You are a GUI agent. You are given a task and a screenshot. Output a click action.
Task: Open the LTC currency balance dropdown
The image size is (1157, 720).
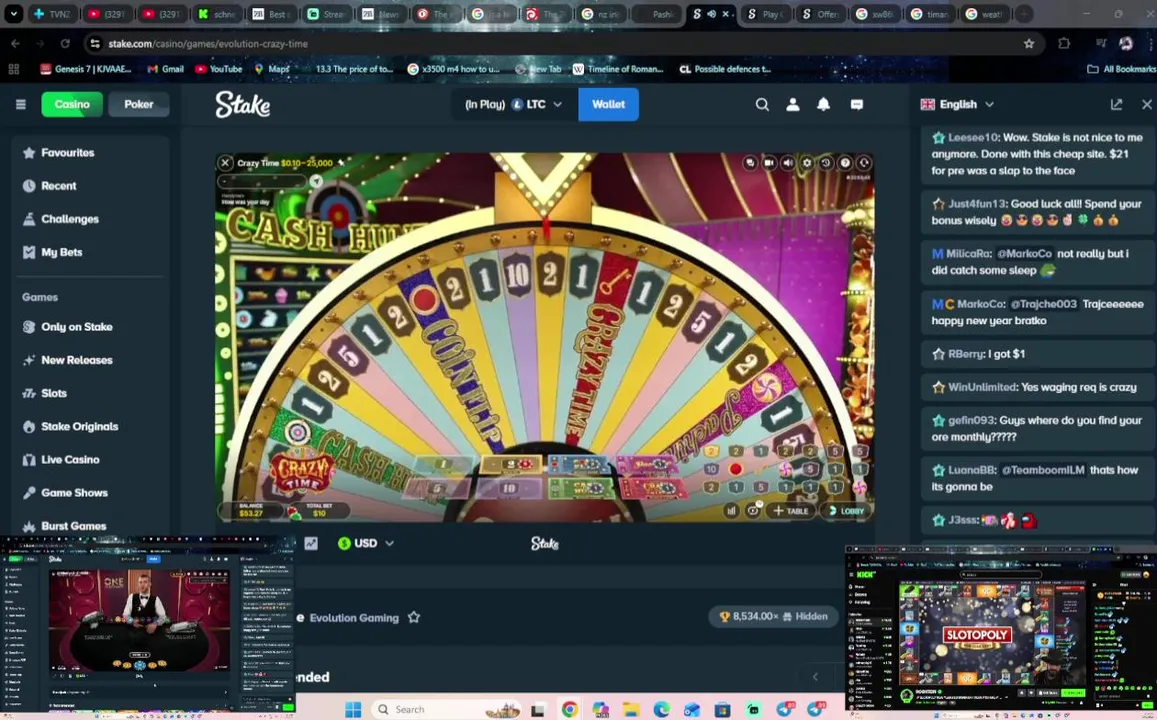coord(514,105)
